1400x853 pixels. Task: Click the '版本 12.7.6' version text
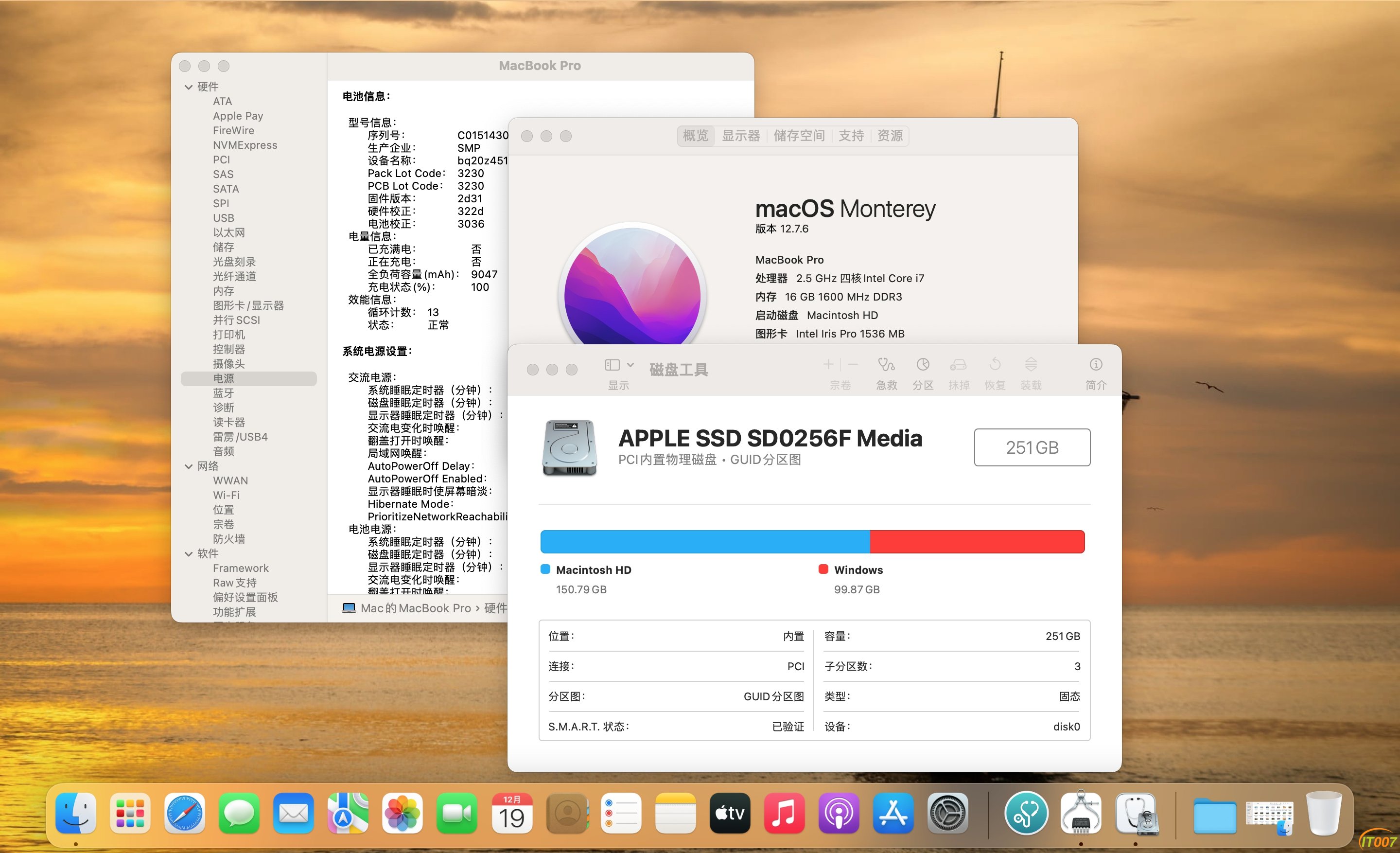click(x=782, y=229)
